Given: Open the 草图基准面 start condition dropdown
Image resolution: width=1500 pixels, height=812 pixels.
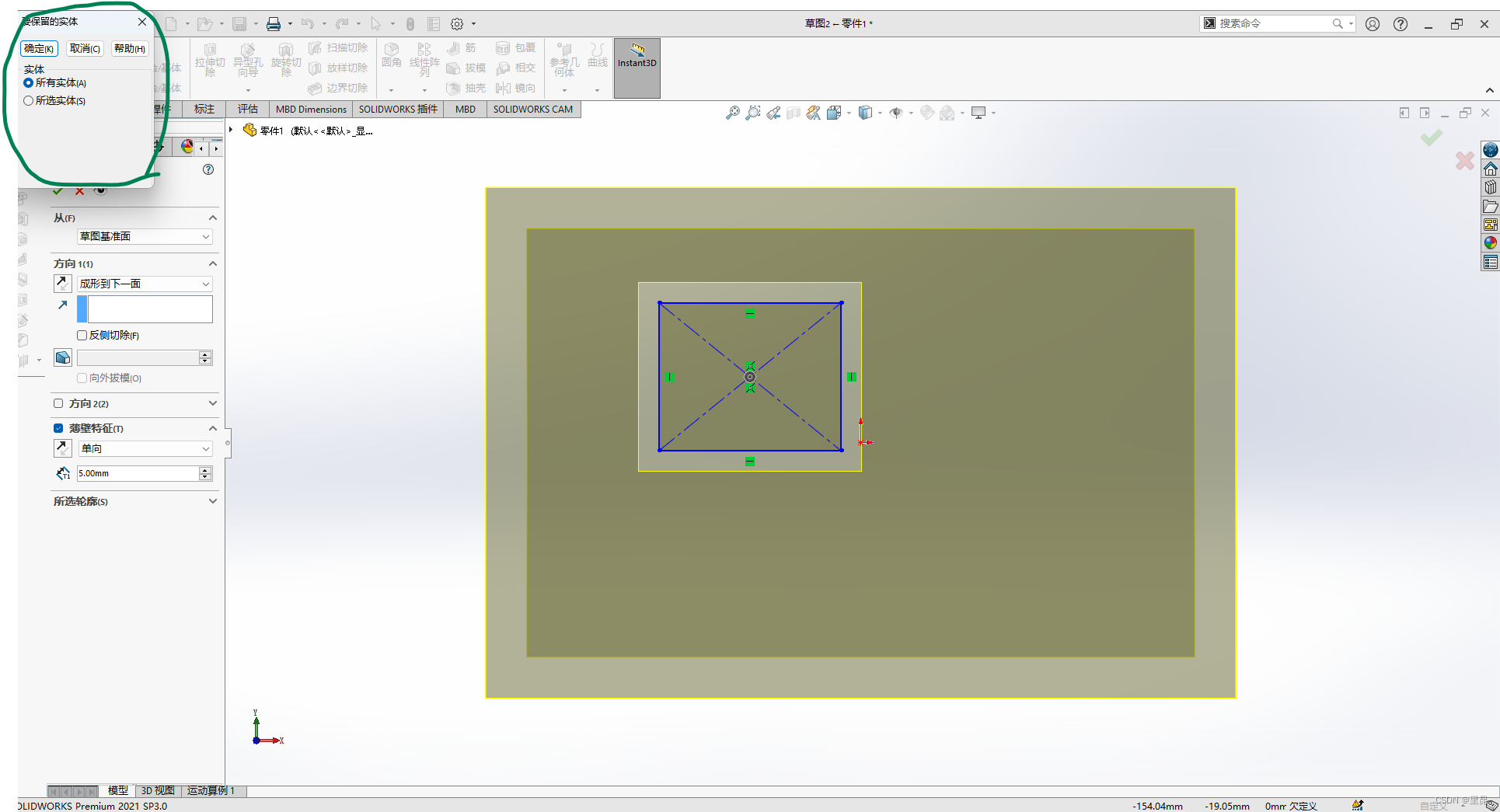Looking at the screenshot, I should point(145,236).
